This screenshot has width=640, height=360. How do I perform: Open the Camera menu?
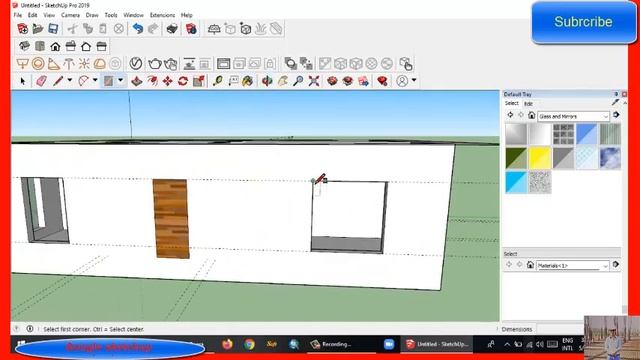pyautogui.click(x=70, y=15)
